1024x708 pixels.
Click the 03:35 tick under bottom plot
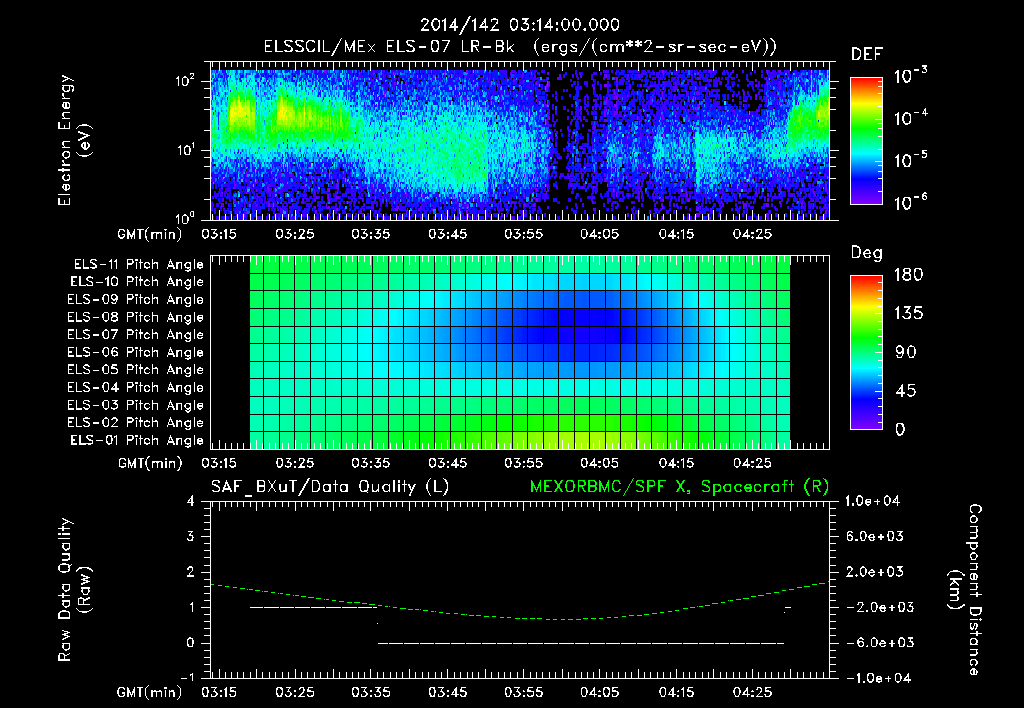(x=370, y=692)
